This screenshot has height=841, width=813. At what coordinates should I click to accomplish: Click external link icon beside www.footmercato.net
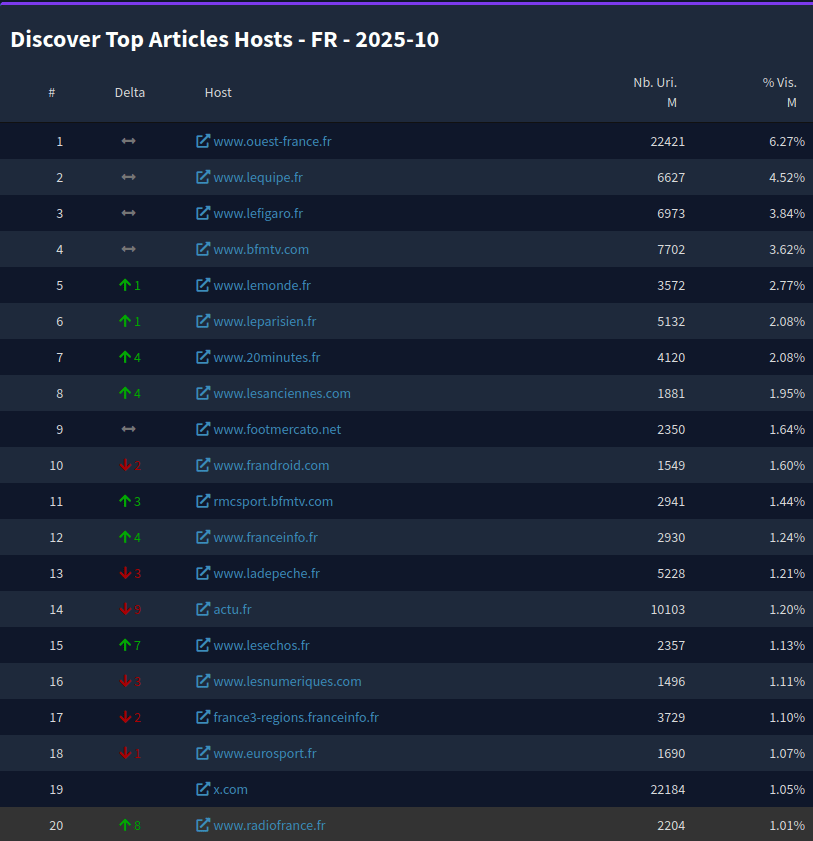pos(203,429)
